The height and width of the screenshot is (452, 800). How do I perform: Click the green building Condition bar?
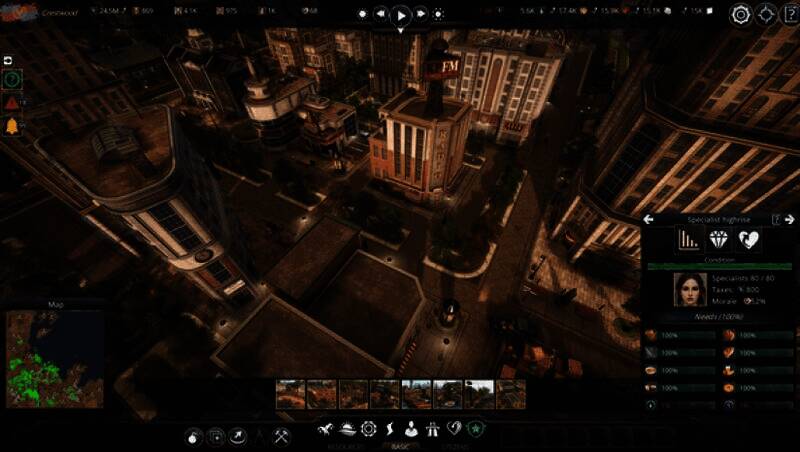coord(718,267)
